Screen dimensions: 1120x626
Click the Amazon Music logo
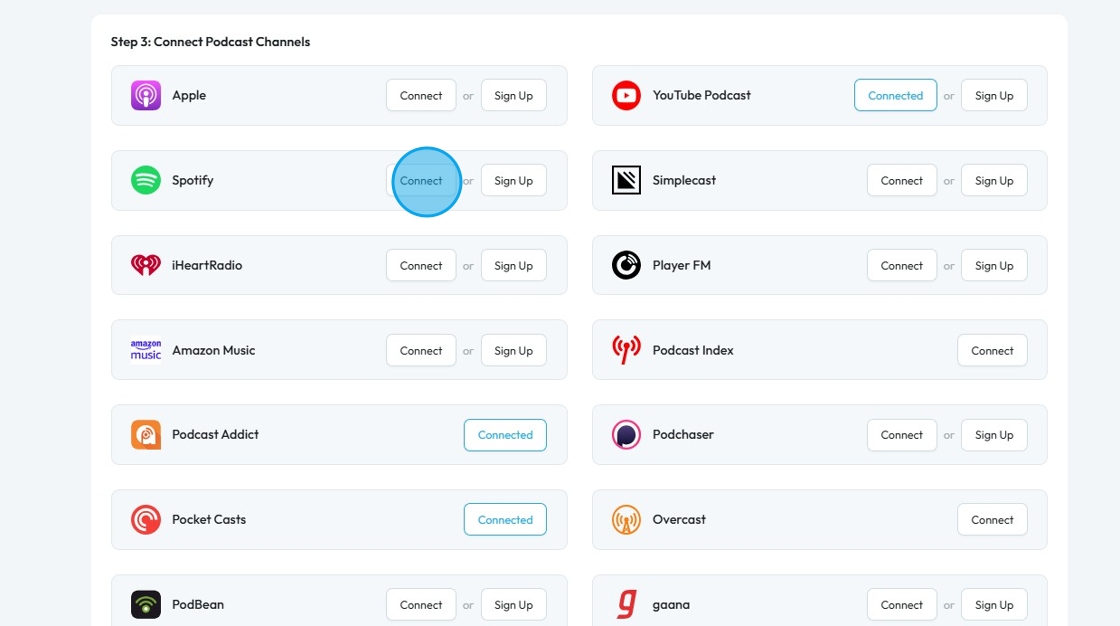pyautogui.click(x=146, y=350)
